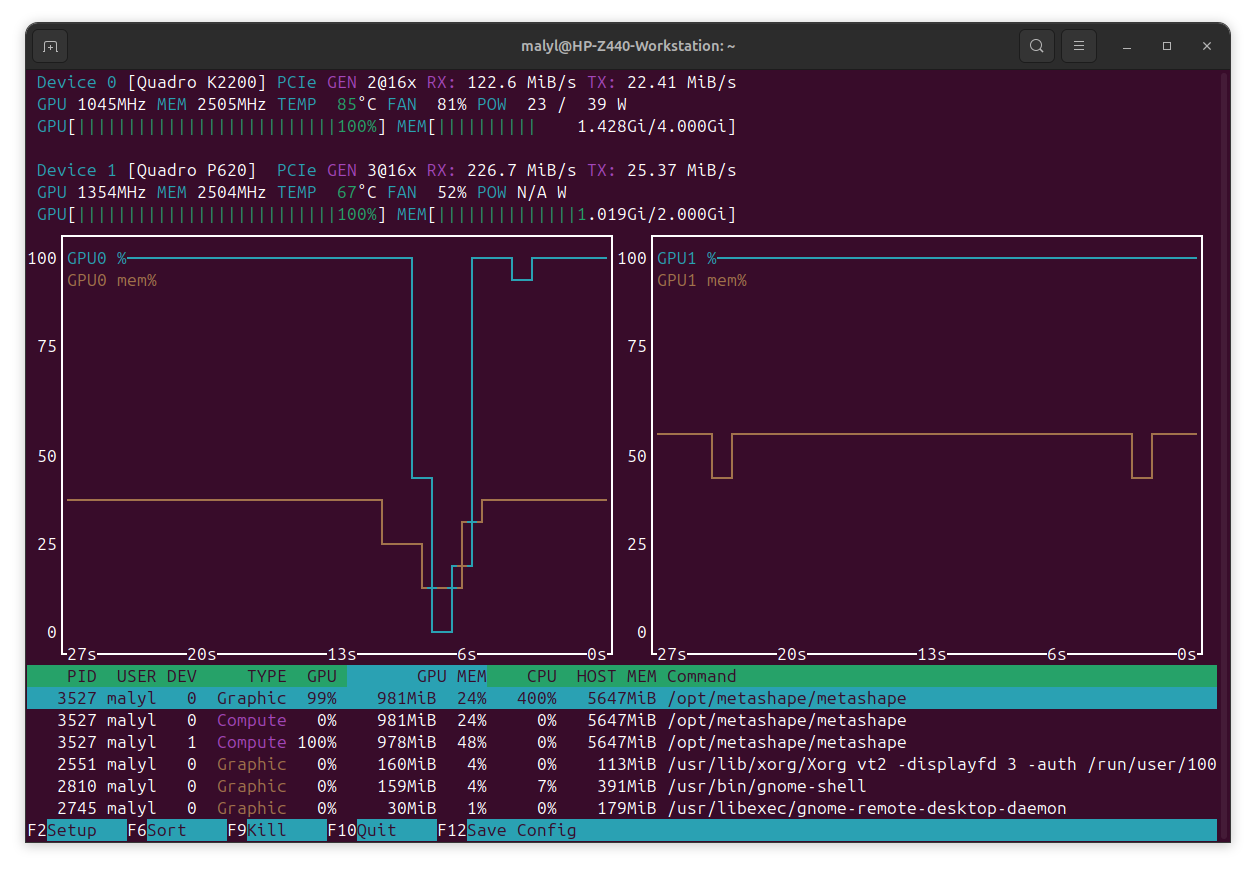Click the Command column header
1256x871 pixels.
pos(702,676)
